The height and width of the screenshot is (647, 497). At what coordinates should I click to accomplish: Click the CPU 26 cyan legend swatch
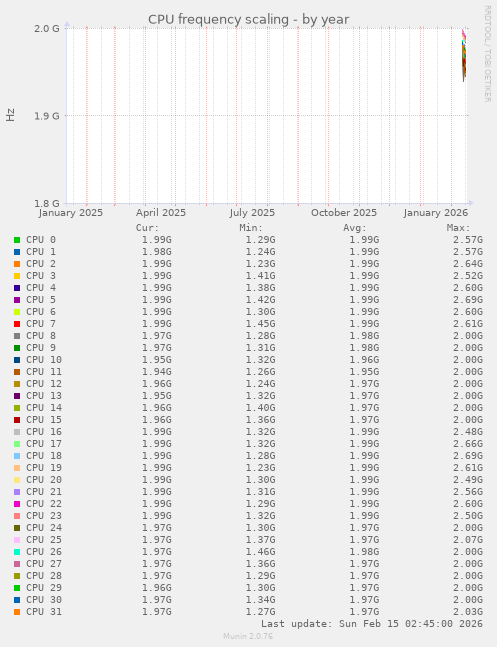tap(17, 552)
